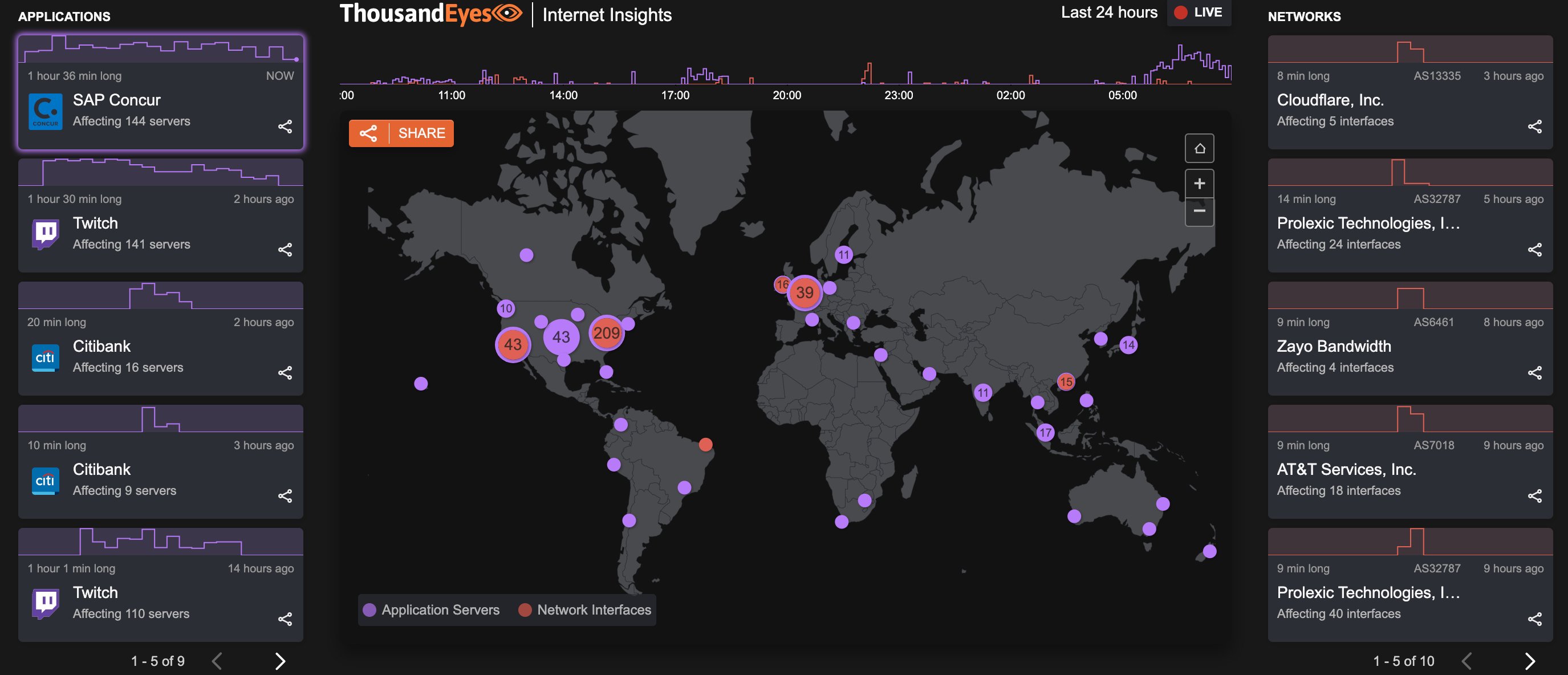This screenshot has width=1568, height=675.
Task: Click the 1 - 5 of 10 pagination text
Action: (x=1404, y=661)
